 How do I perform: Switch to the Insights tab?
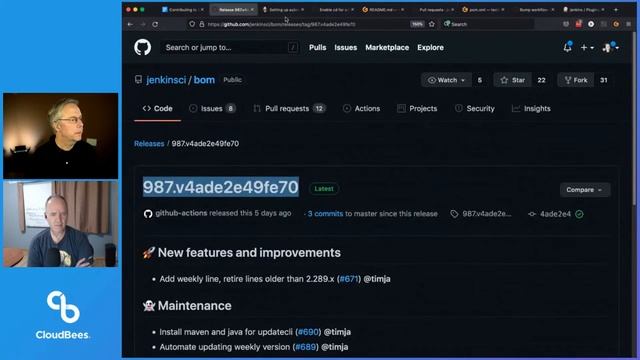[531, 109]
